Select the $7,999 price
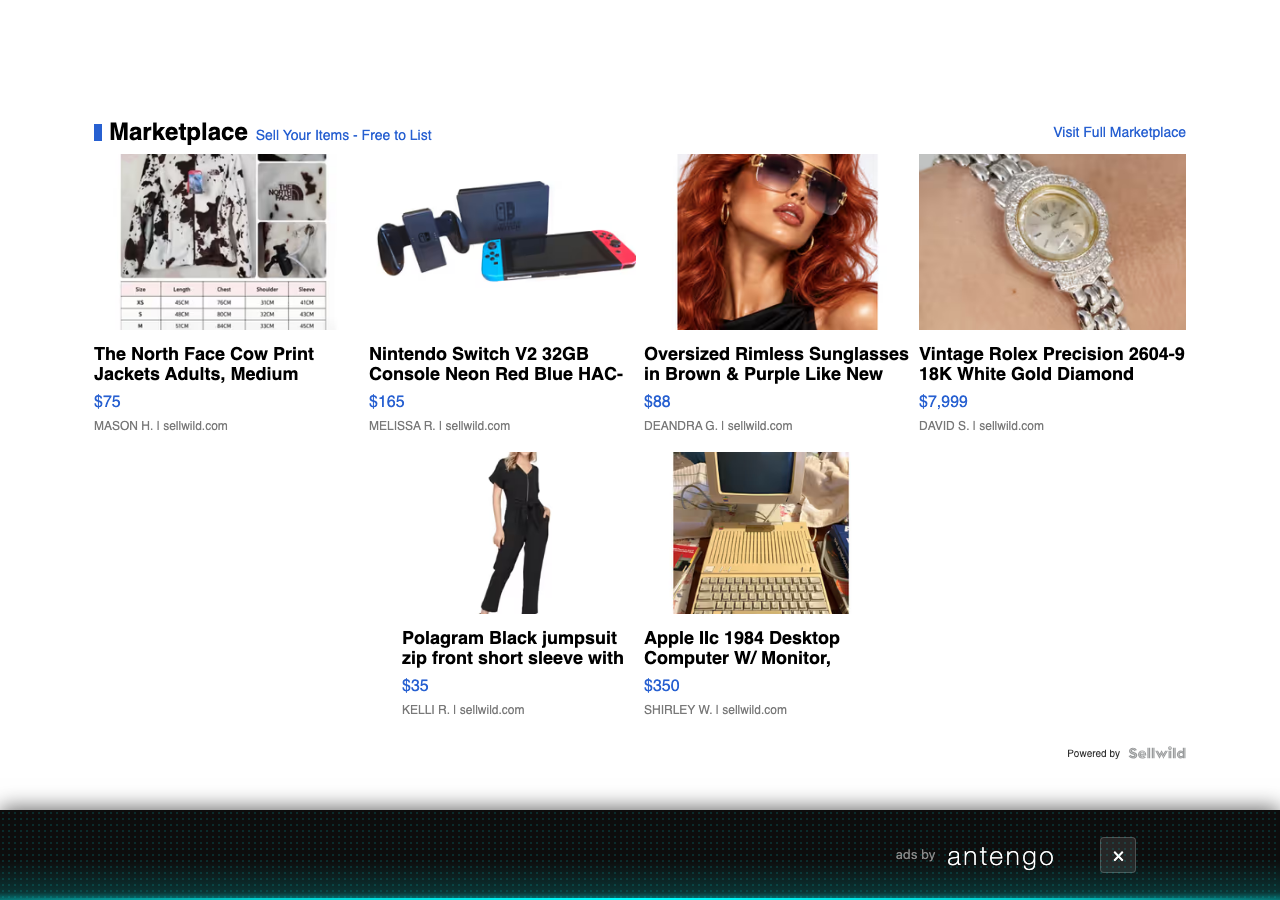This screenshot has width=1280, height=900. coord(943,402)
